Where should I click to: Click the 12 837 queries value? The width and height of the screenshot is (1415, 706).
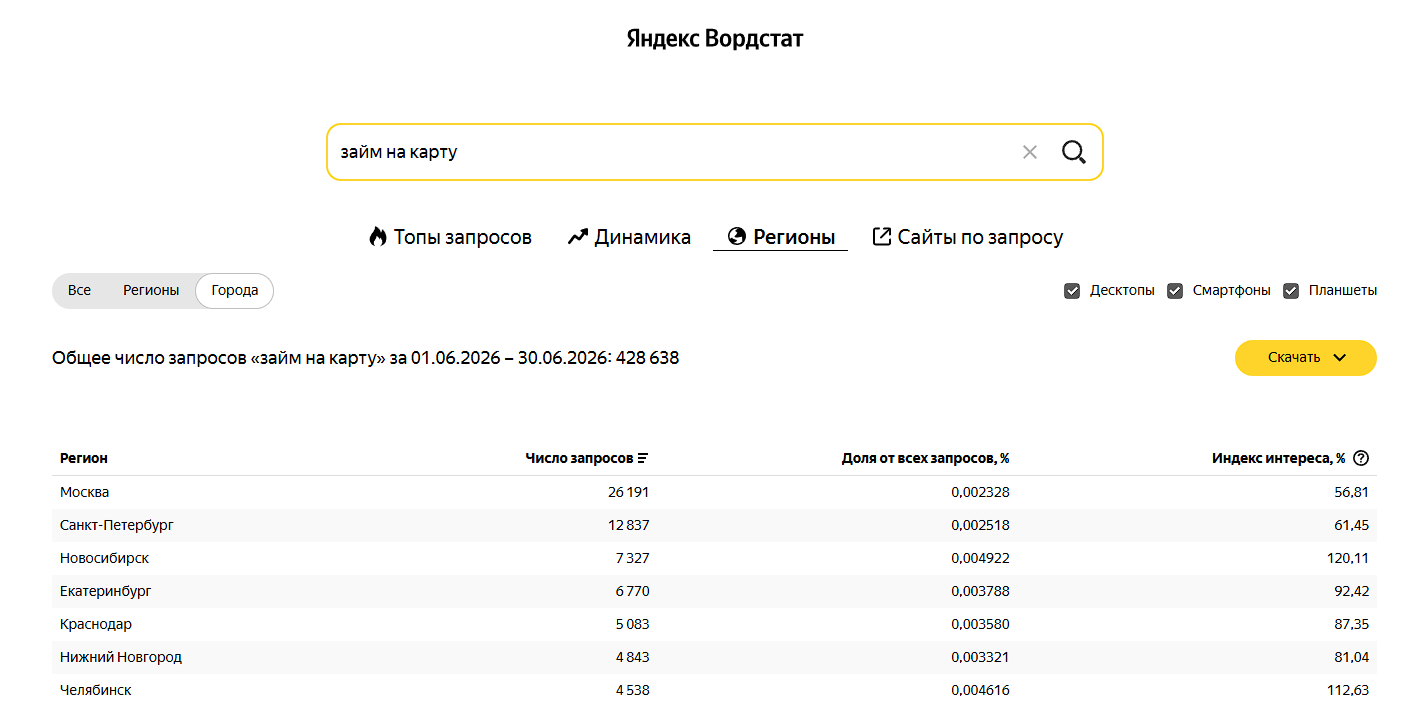(628, 525)
